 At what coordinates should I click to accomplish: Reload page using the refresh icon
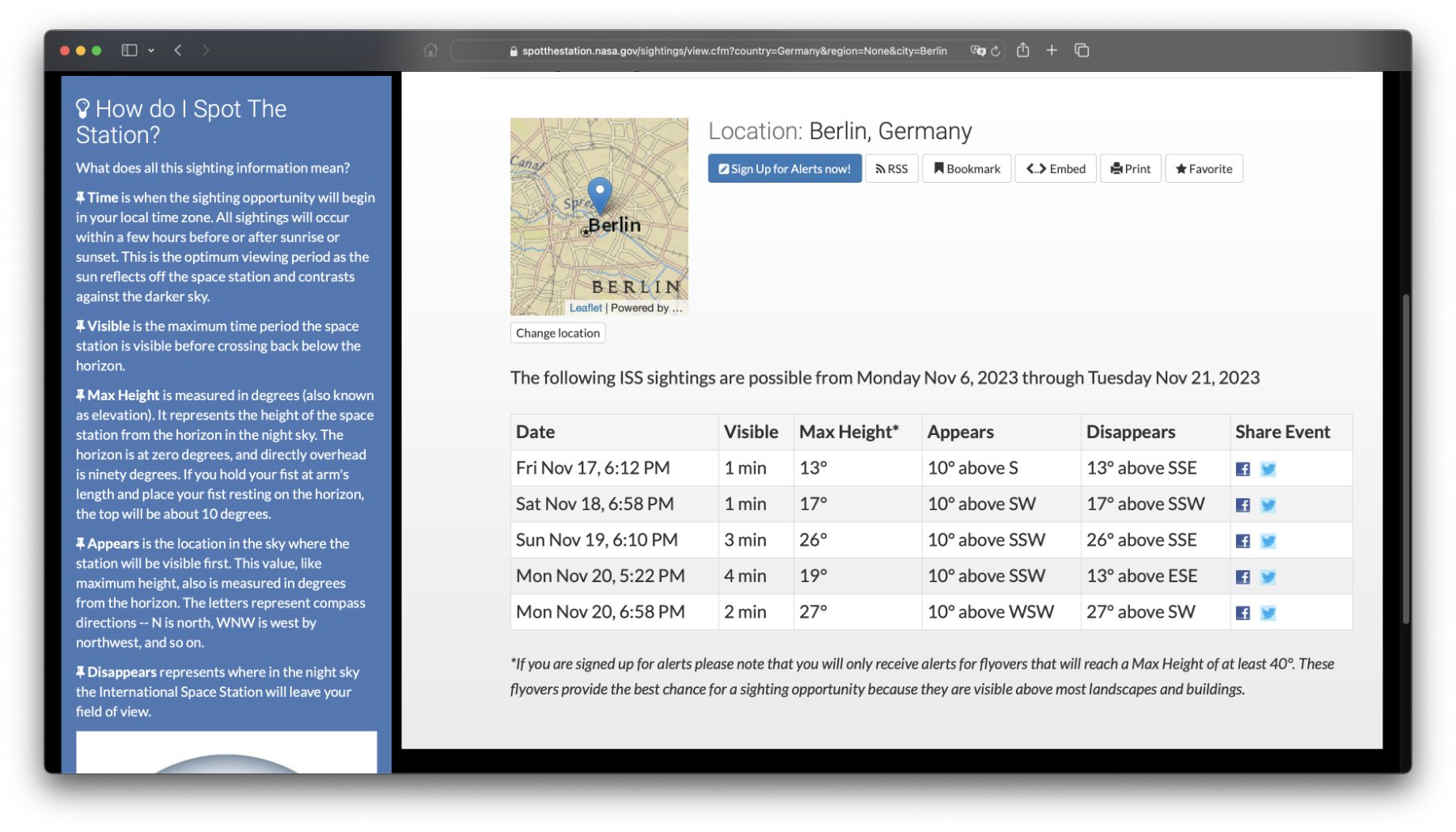[x=996, y=51]
